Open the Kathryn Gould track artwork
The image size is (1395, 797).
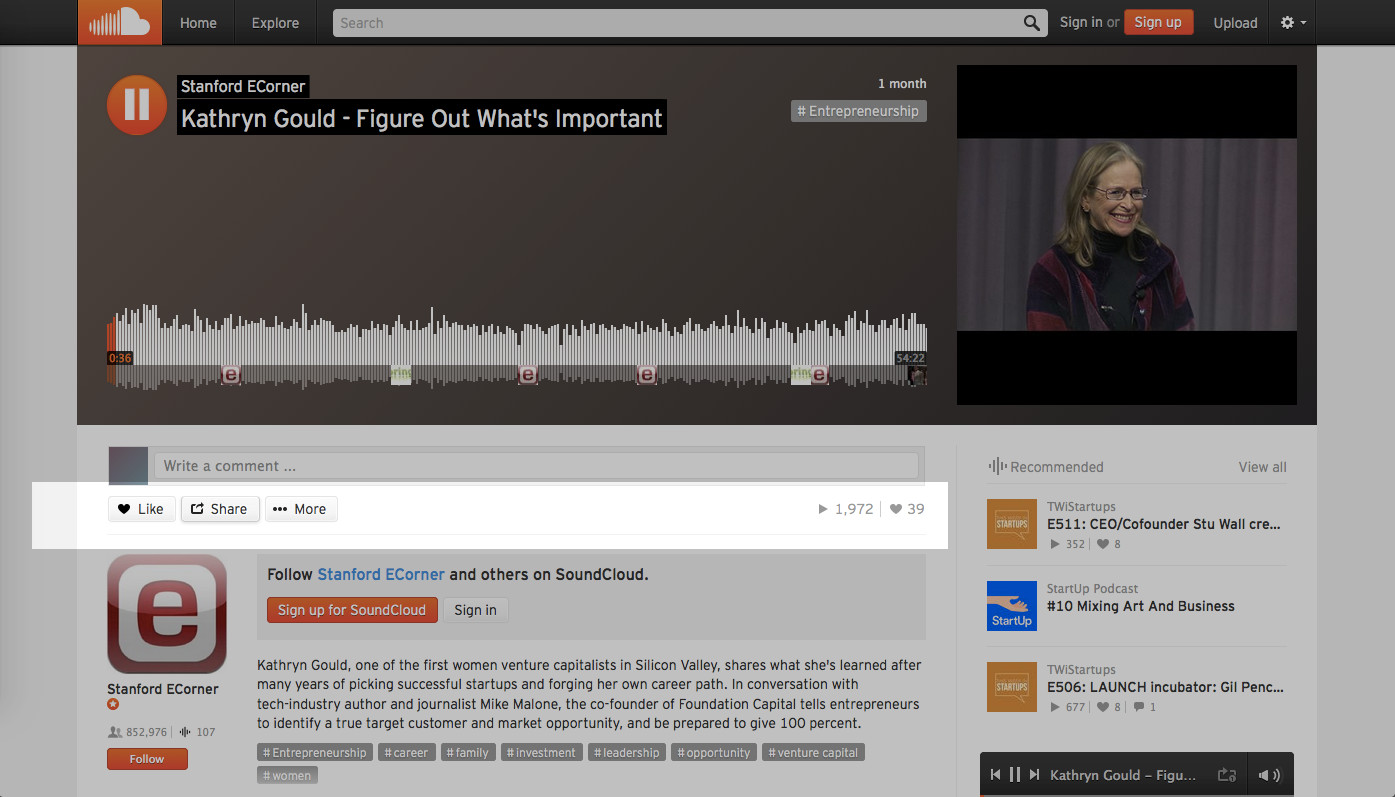[1127, 235]
